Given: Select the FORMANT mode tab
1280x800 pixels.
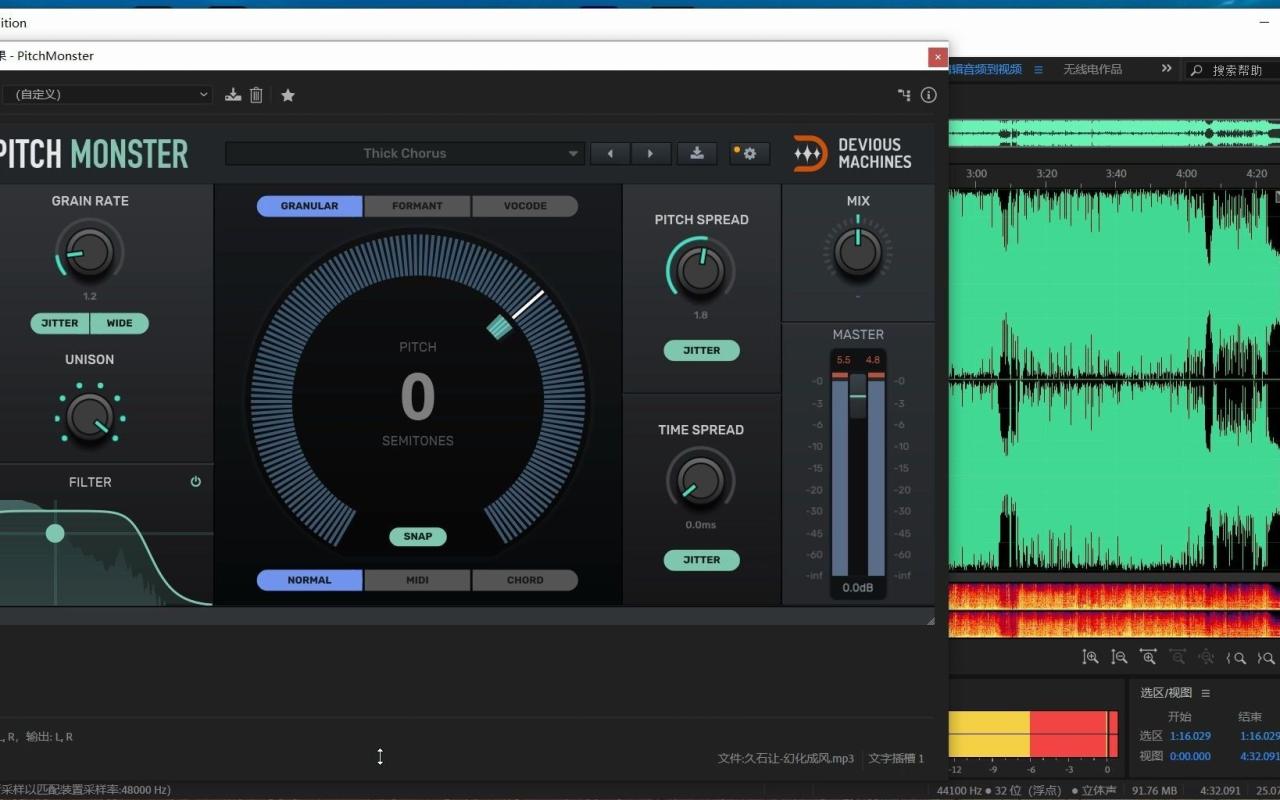Looking at the screenshot, I should 417,206.
